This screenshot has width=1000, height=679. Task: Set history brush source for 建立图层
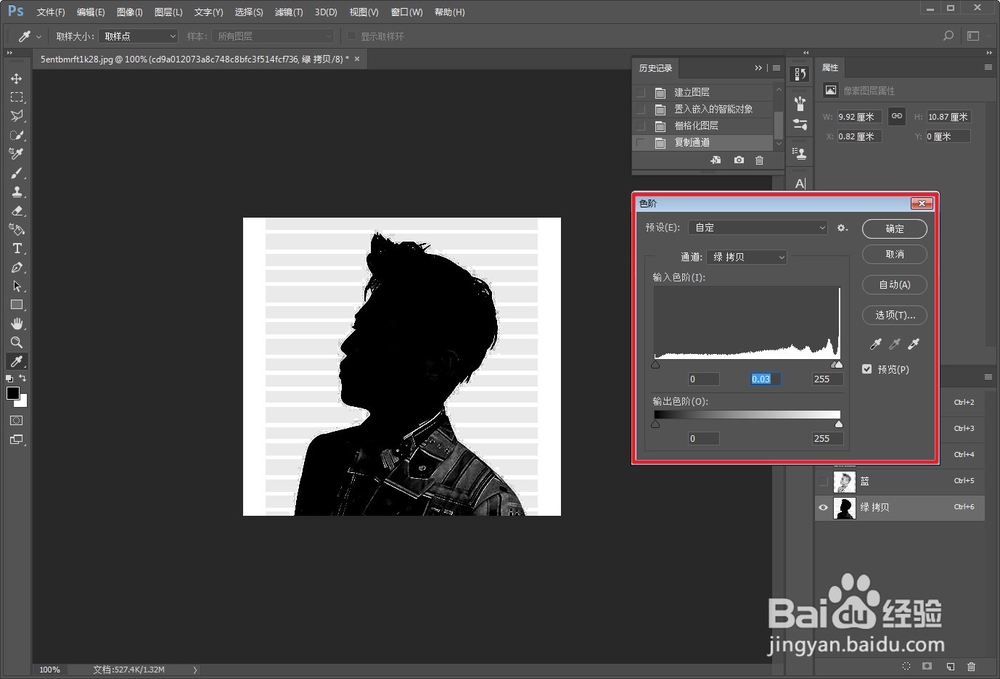pyautogui.click(x=641, y=92)
